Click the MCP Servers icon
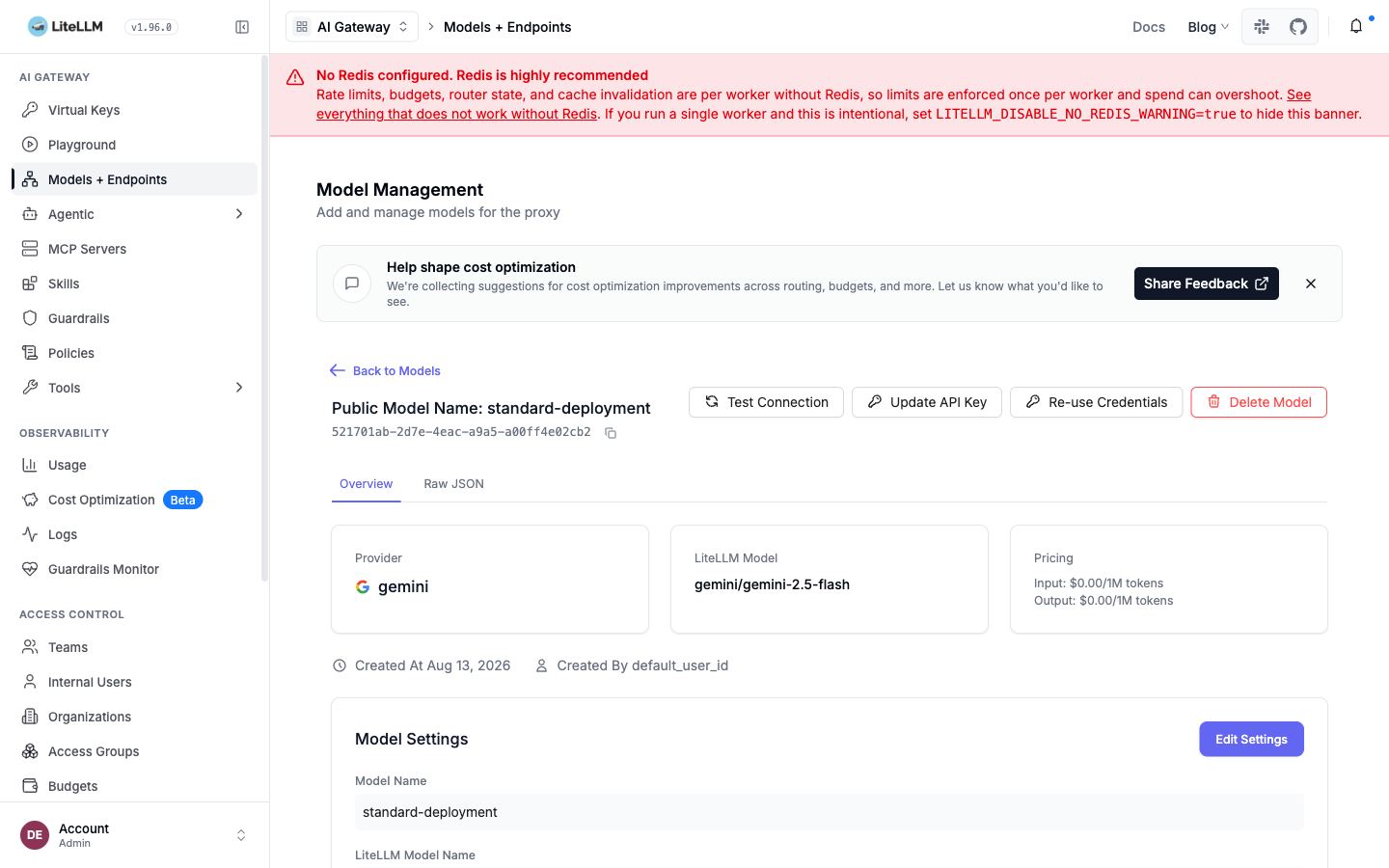This screenshot has width=1389, height=868. (30, 249)
